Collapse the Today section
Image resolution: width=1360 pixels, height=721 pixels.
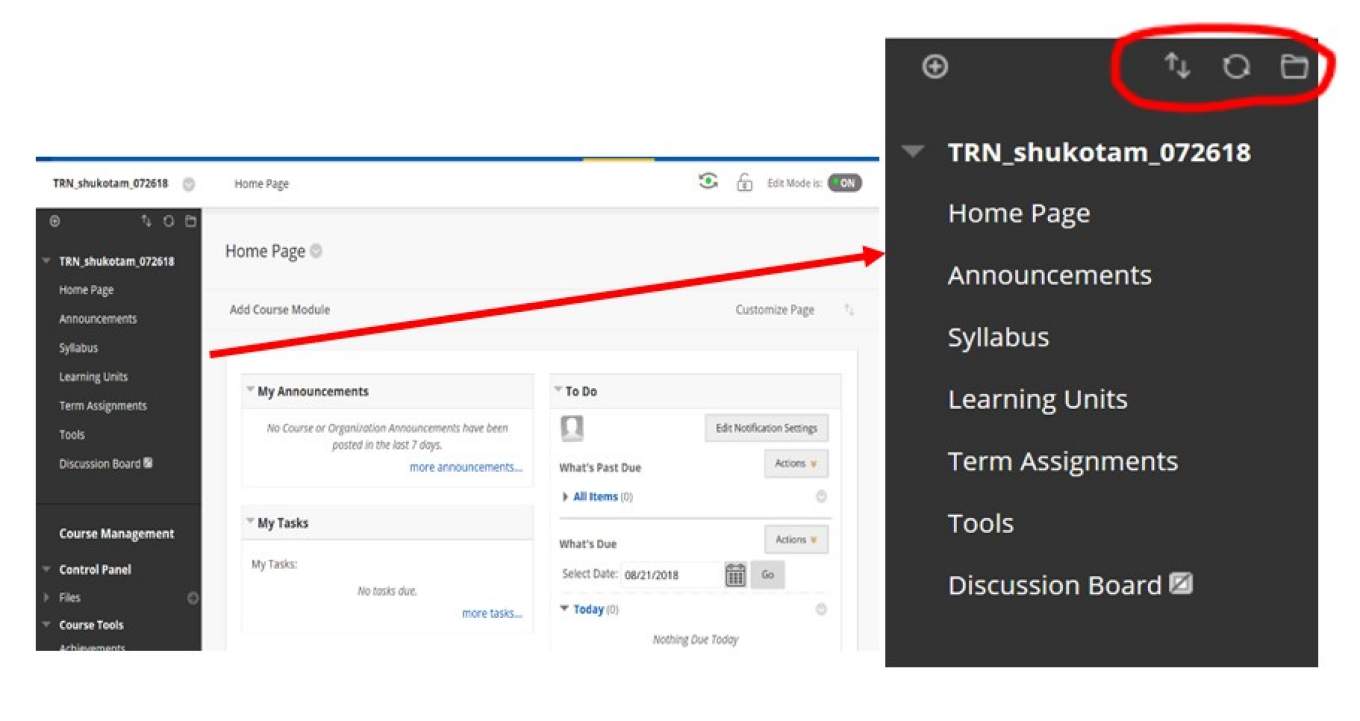pos(565,609)
